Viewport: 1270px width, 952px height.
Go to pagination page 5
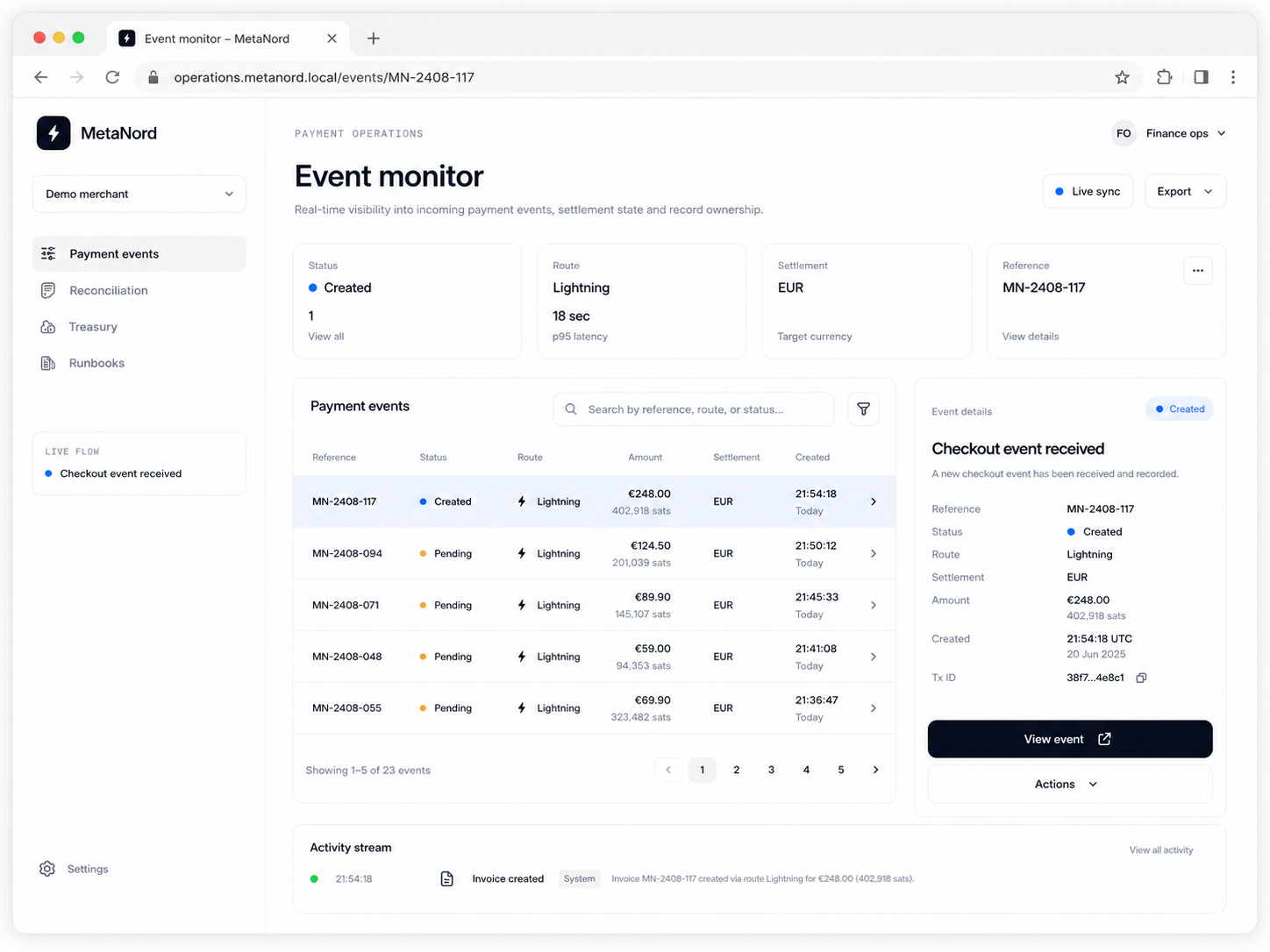point(841,770)
